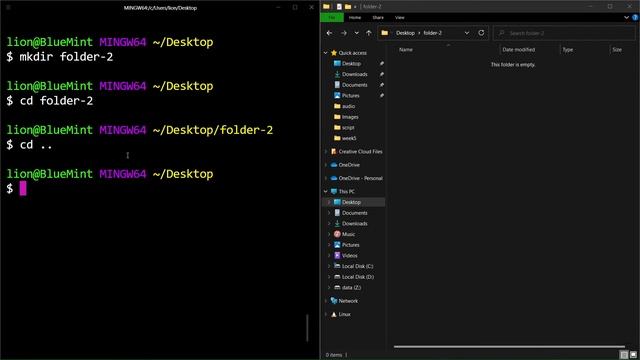Open the images folder
This screenshot has height=360, width=640.
tap(350, 117)
